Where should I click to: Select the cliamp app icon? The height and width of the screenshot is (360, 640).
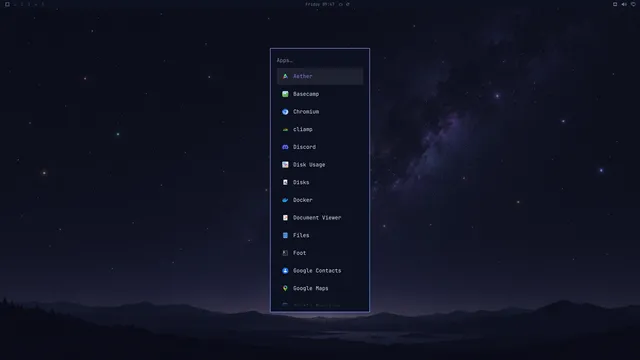pos(285,129)
